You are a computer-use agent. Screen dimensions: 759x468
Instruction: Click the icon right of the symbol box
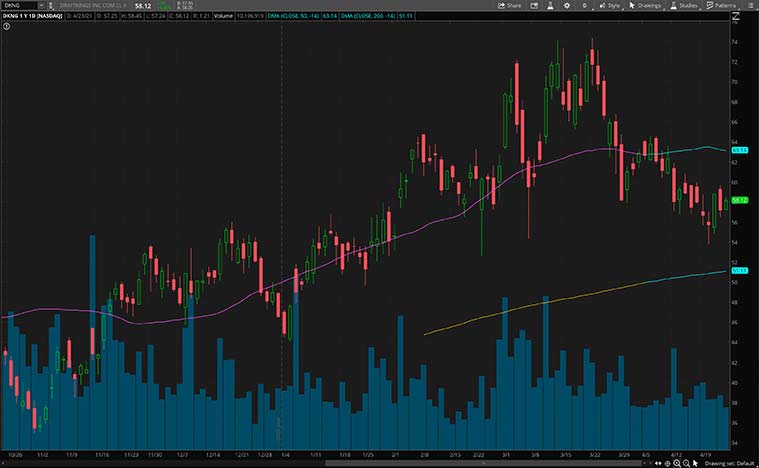52,5
